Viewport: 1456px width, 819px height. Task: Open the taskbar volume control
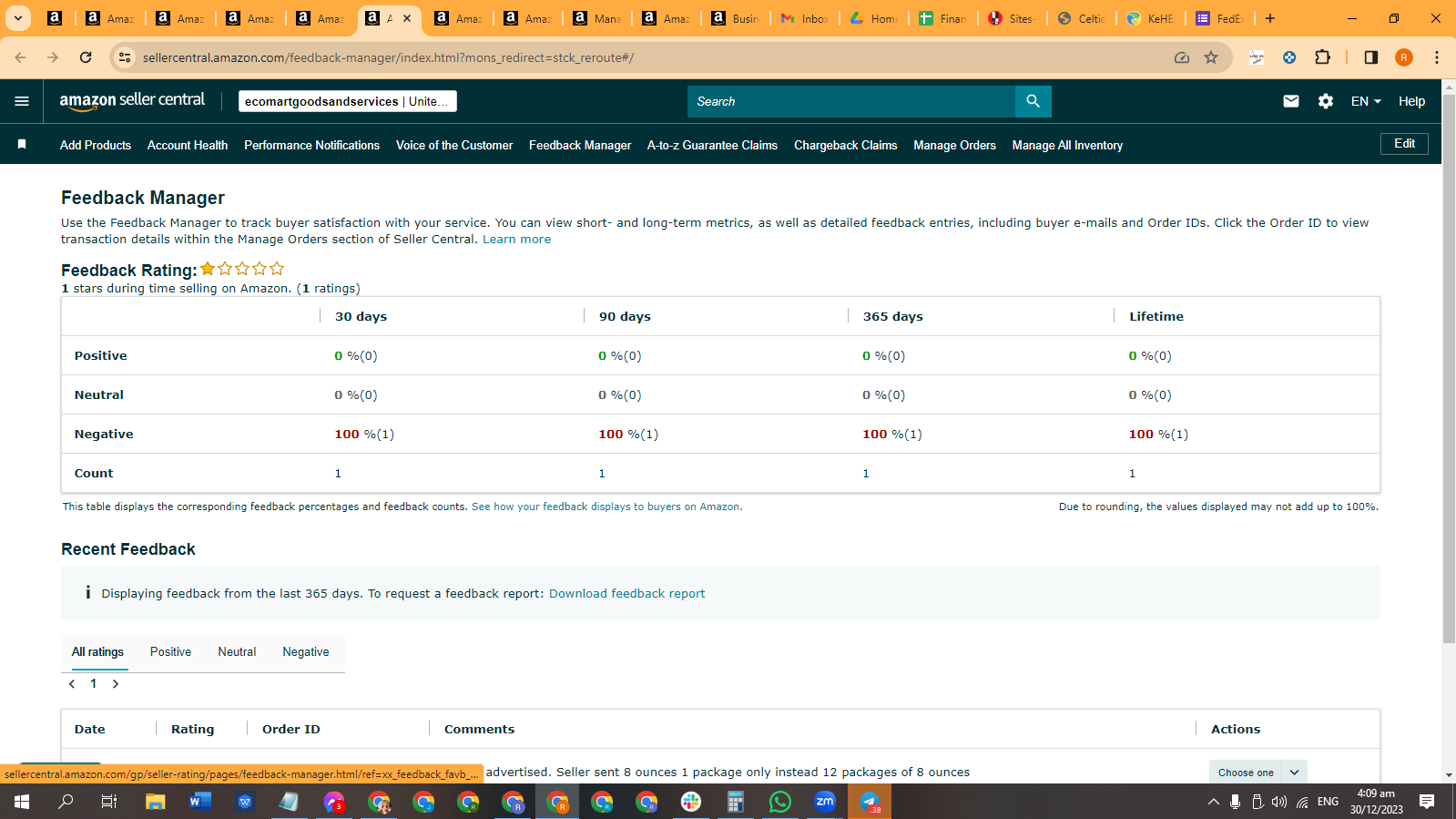tap(1279, 802)
